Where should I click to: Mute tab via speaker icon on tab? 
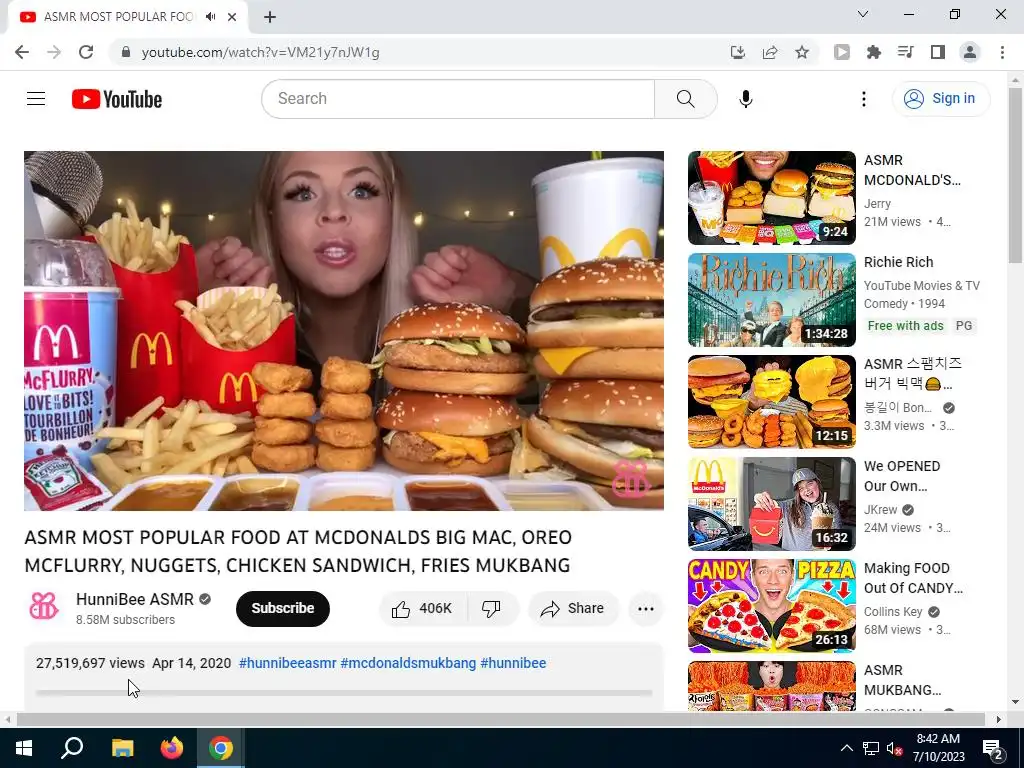tap(210, 17)
